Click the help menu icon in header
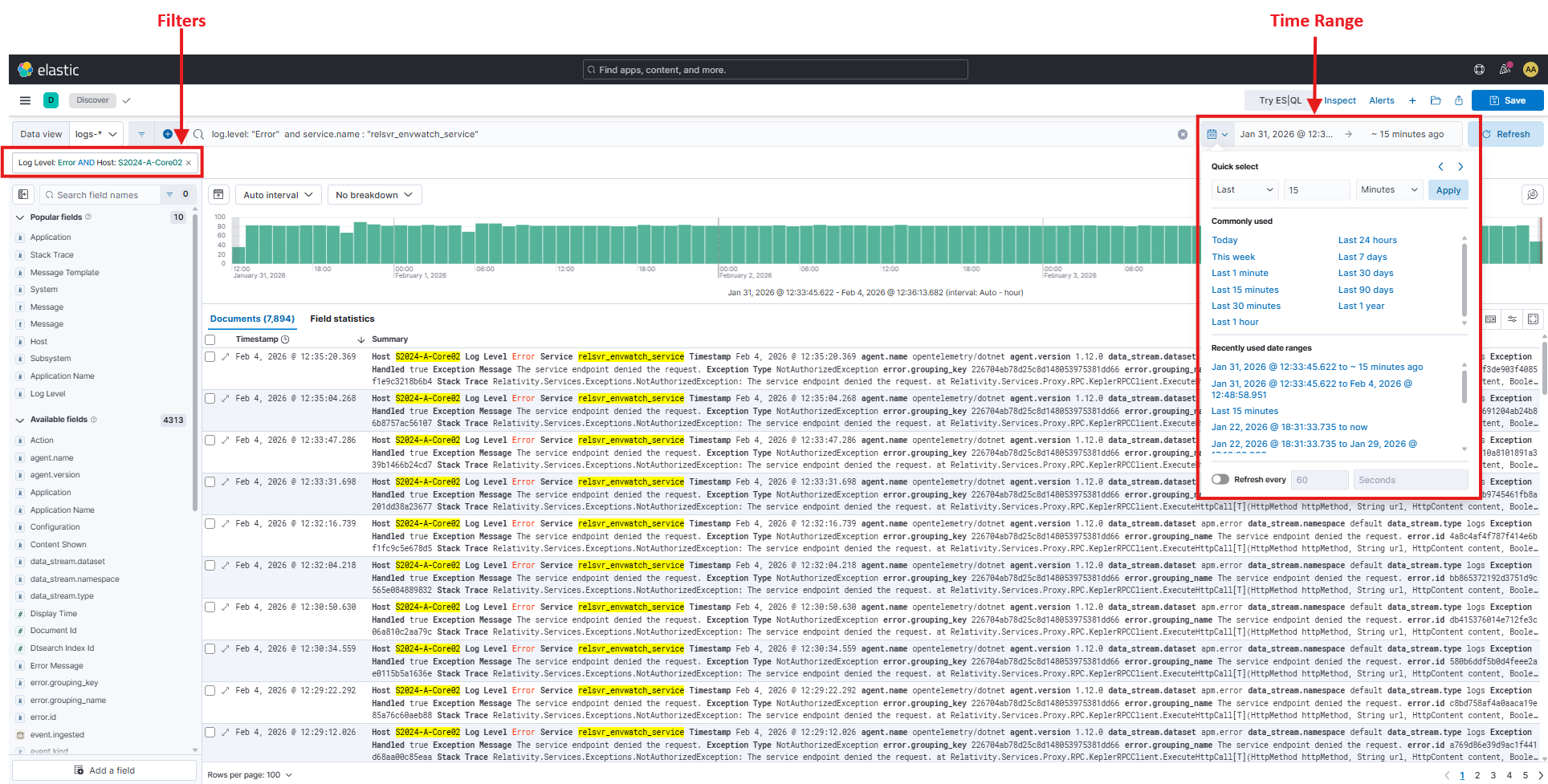This screenshot has height=784, width=1548. [x=1479, y=70]
